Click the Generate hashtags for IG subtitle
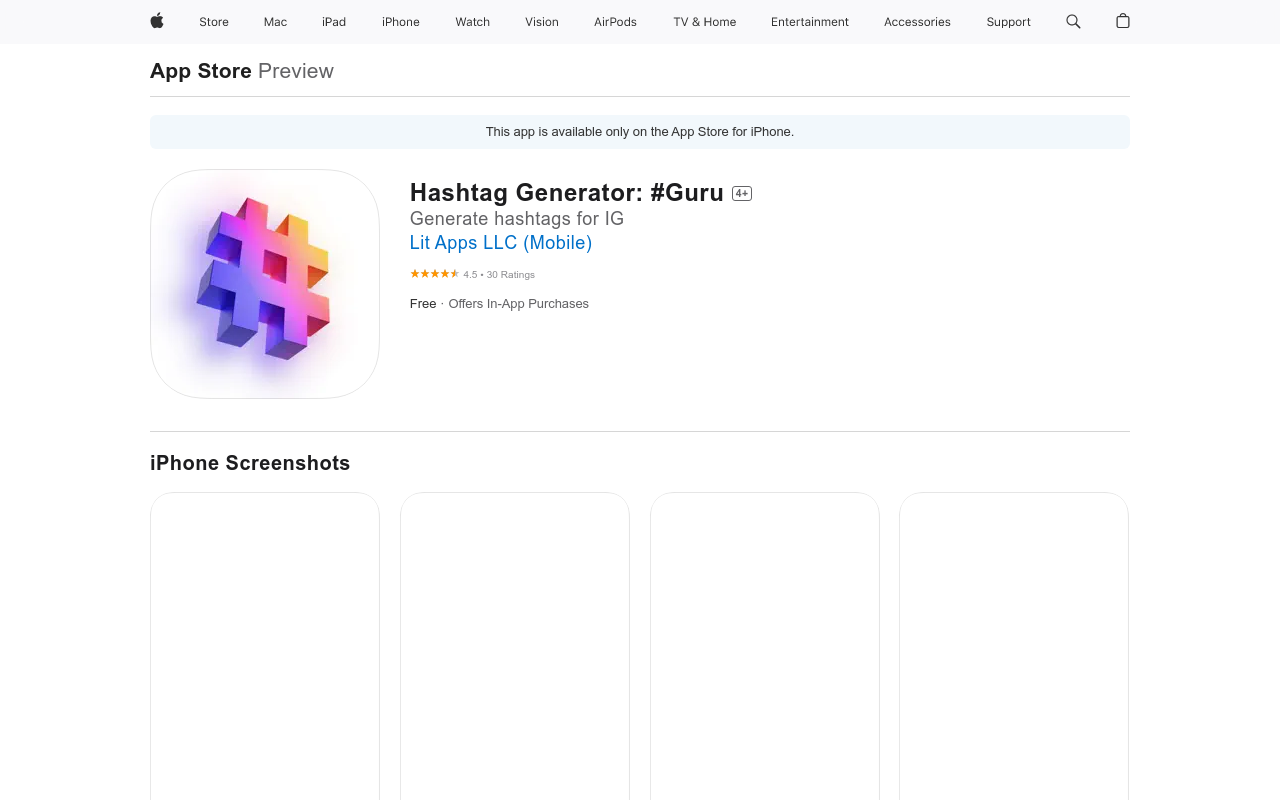Viewport: 1280px width, 800px height. [517, 219]
